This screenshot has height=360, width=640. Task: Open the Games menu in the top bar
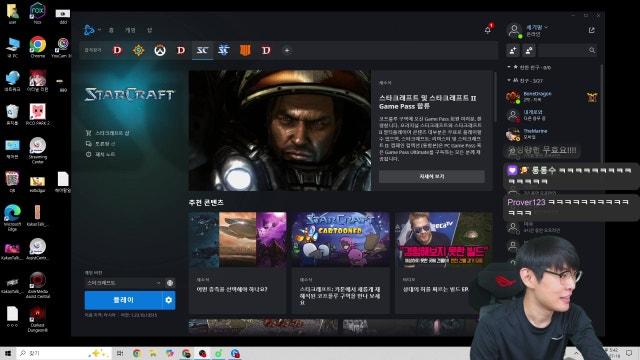click(x=130, y=30)
